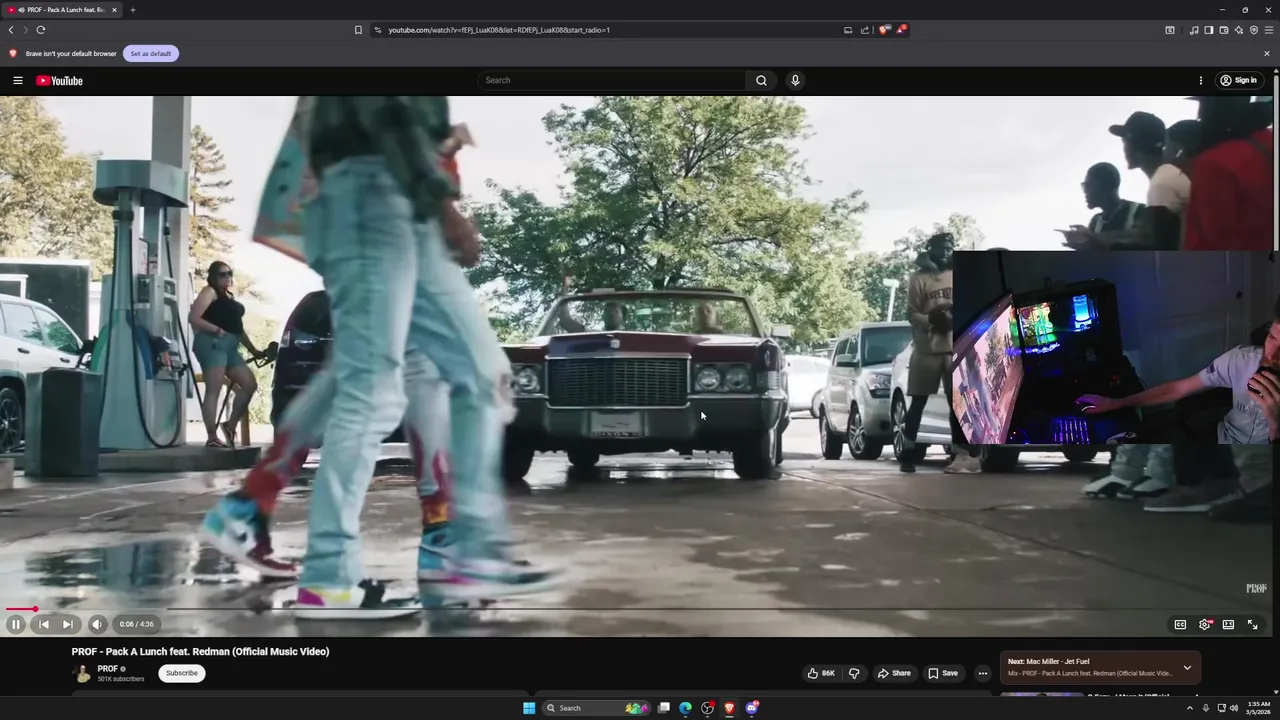This screenshot has height=720, width=1280.
Task: Launch Microsoft Edge from taskbar
Action: (685, 708)
